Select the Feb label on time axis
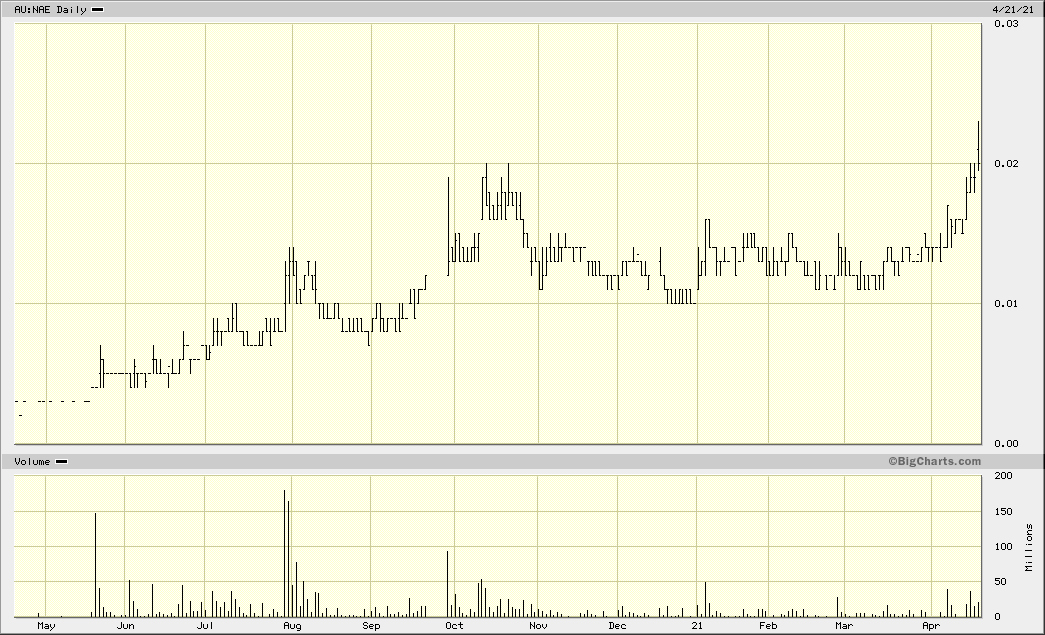Screen dimensions: 1045x635 point(768,626)
